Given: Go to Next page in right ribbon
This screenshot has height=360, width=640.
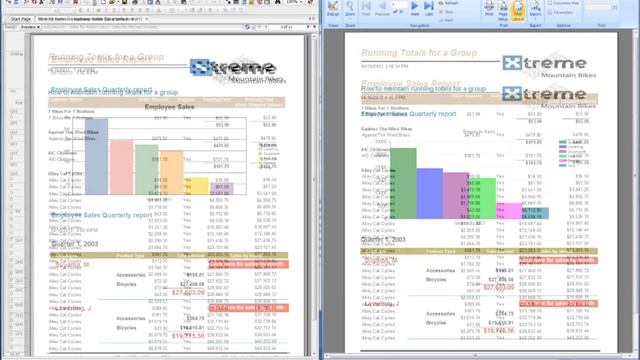Looking at the screenshot, I should pyautogui.click(x=415, y=9).
